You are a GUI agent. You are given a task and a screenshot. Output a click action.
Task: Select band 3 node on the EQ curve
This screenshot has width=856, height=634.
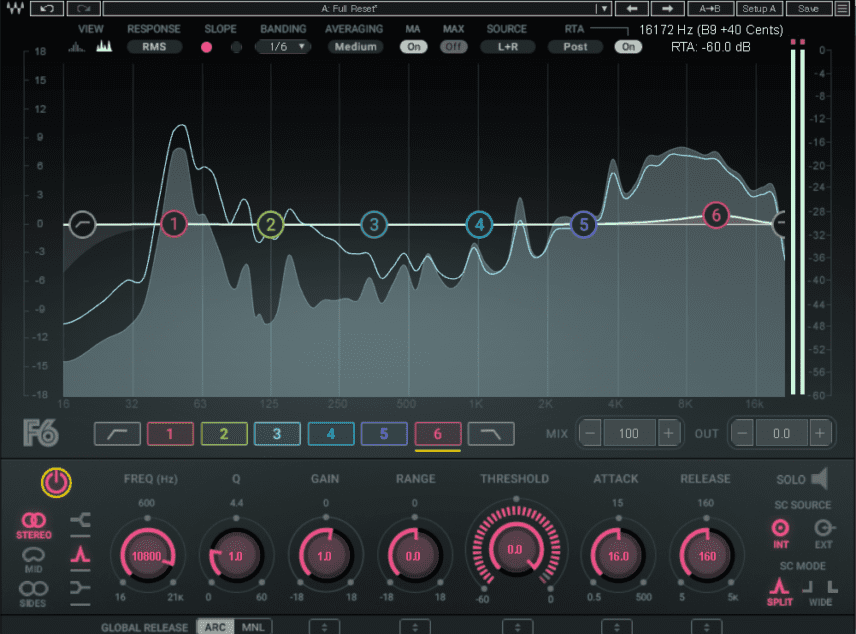coord(374,224)
